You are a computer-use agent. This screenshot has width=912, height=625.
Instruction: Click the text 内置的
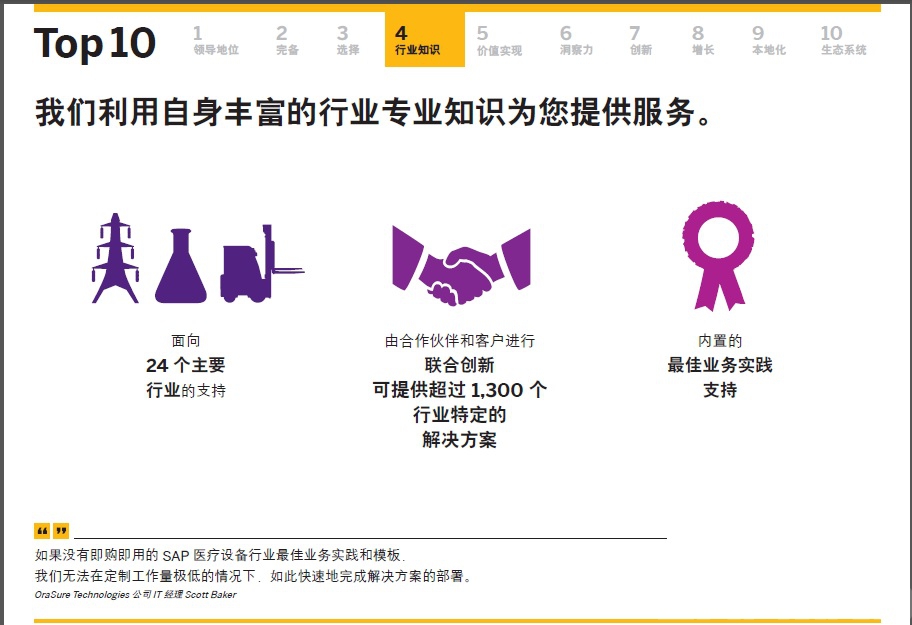[x=720, y=340]
